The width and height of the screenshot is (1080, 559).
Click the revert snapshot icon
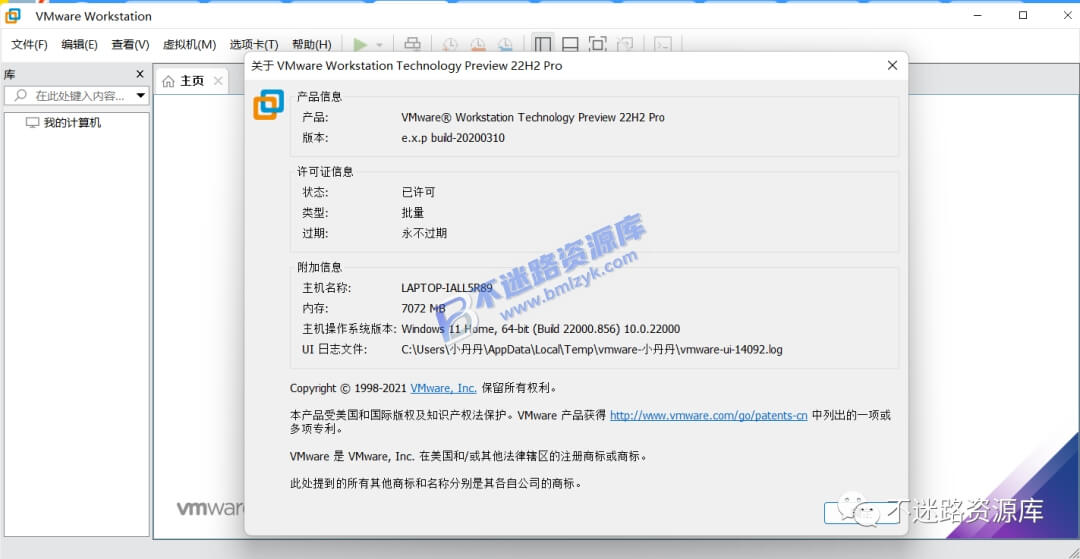point(478,45)
